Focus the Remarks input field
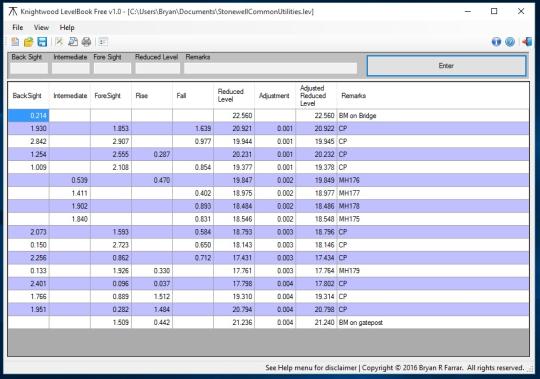 [x=270, y=68]
